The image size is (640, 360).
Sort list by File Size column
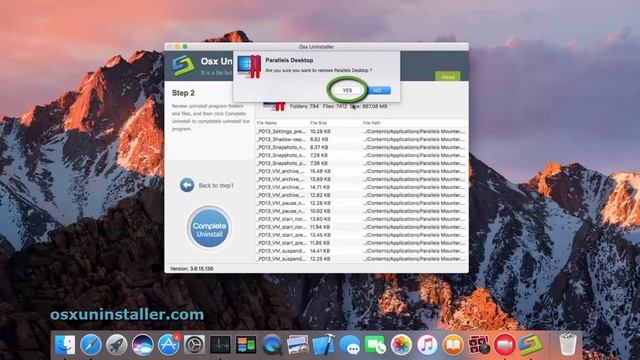318,122
